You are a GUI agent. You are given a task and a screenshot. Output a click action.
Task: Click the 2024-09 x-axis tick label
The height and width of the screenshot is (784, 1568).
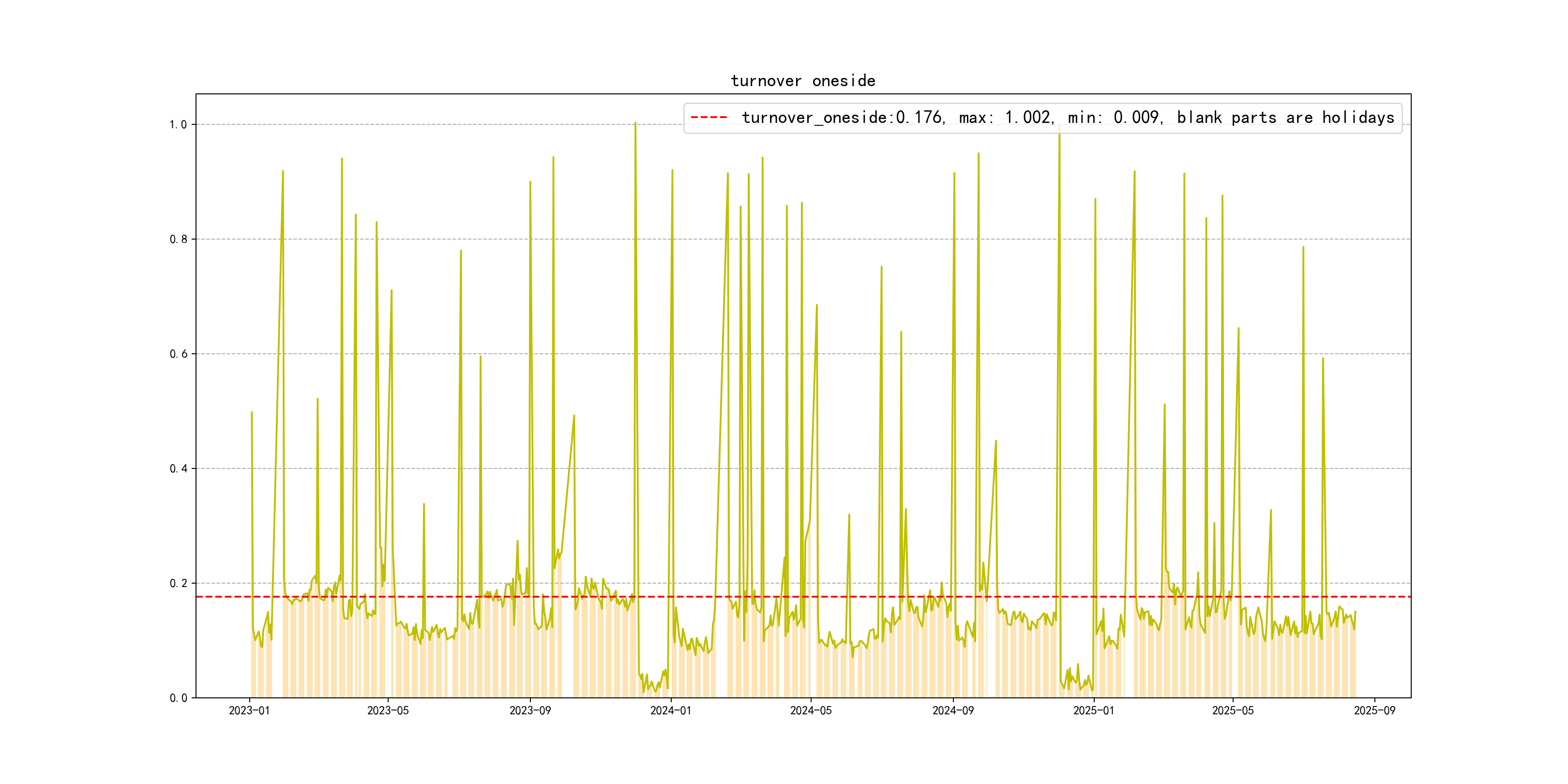[x=952, y=711]
